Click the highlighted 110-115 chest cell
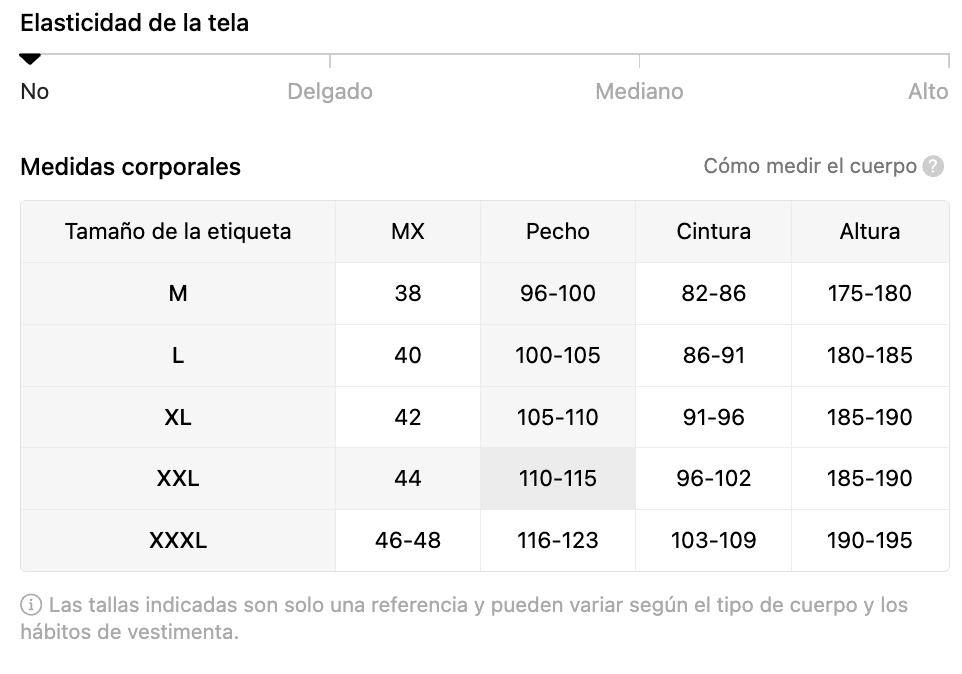 click(558, 478)
